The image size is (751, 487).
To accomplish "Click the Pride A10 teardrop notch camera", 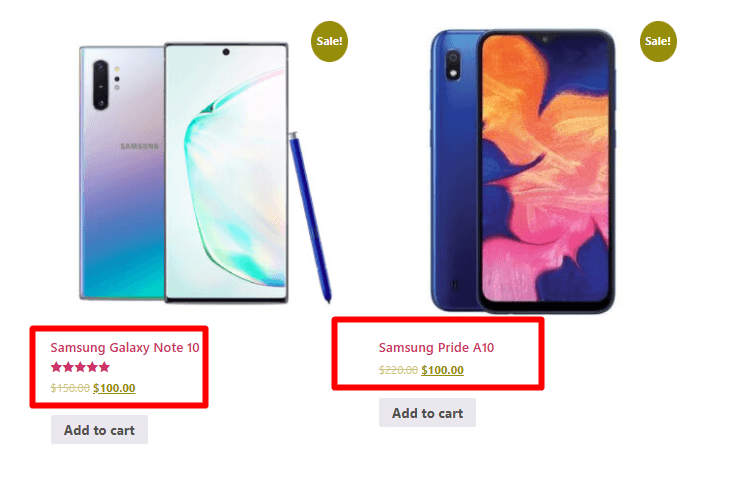I will coord(545,39).
